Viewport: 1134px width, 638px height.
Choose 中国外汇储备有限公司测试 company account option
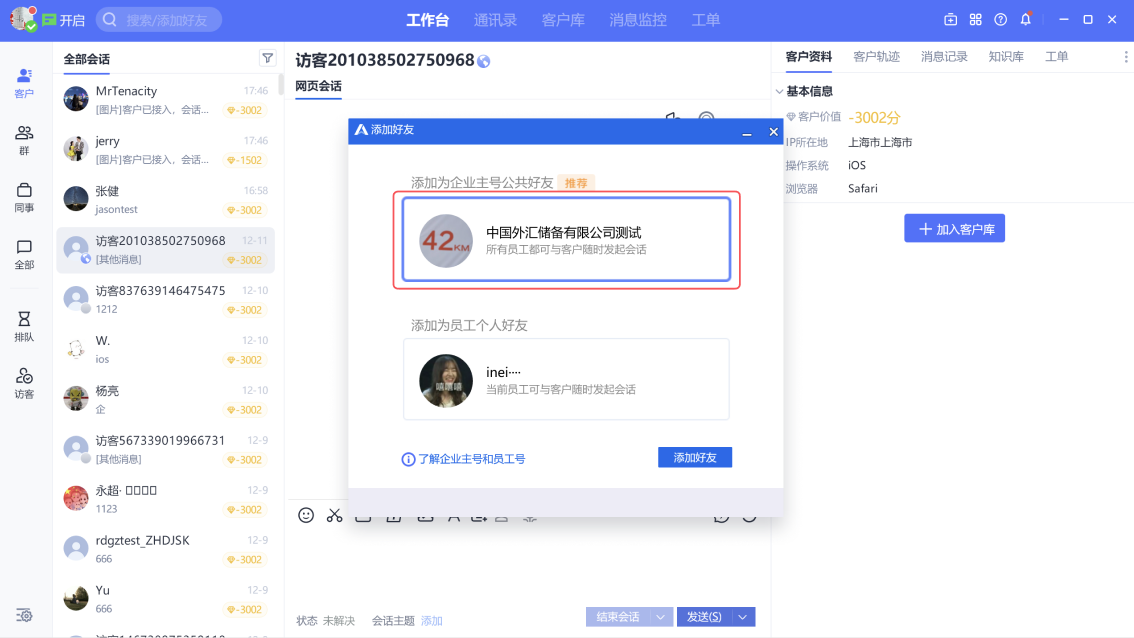click(x=566, y=239)
